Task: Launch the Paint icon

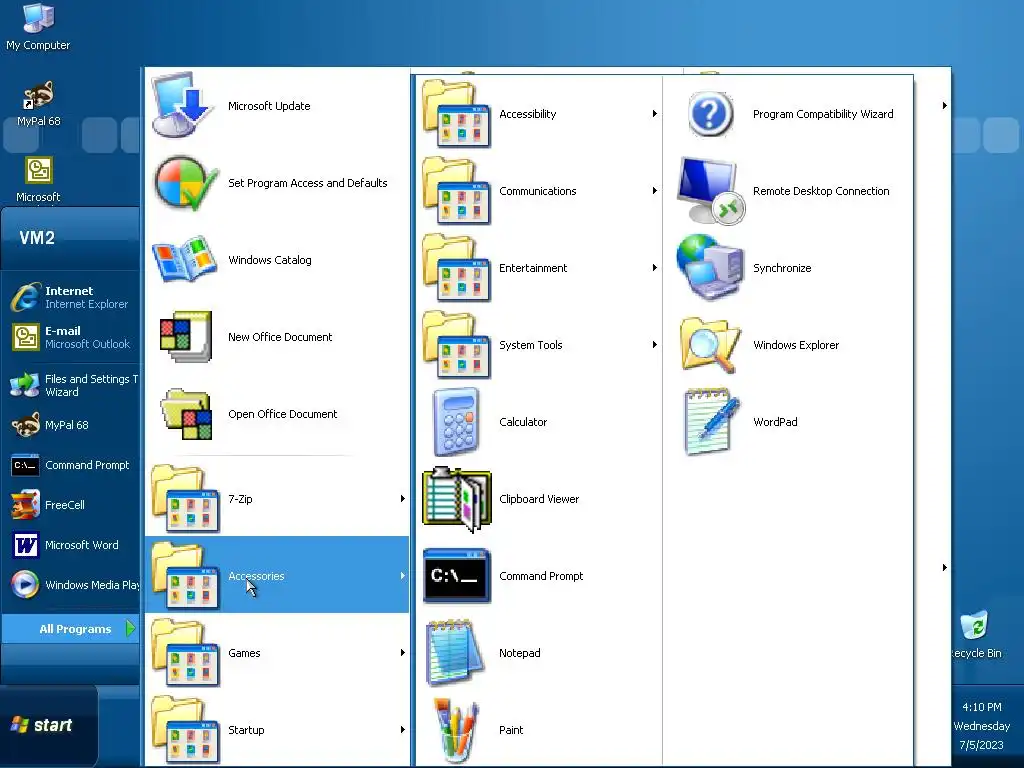Action: [x=456, y=730]
